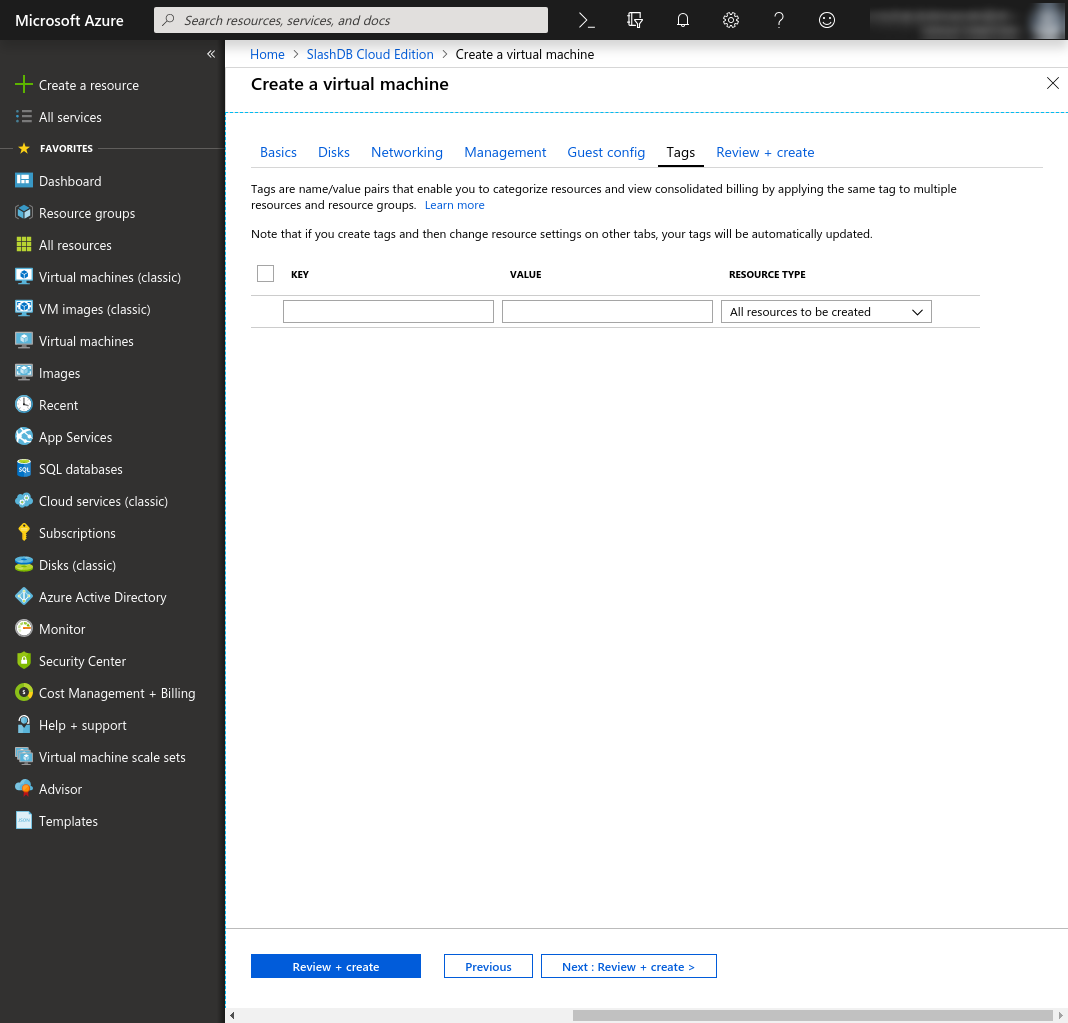Click the Security Center shield icon
Screen dimensions: 1068x1023
click(x=24, y=661)
